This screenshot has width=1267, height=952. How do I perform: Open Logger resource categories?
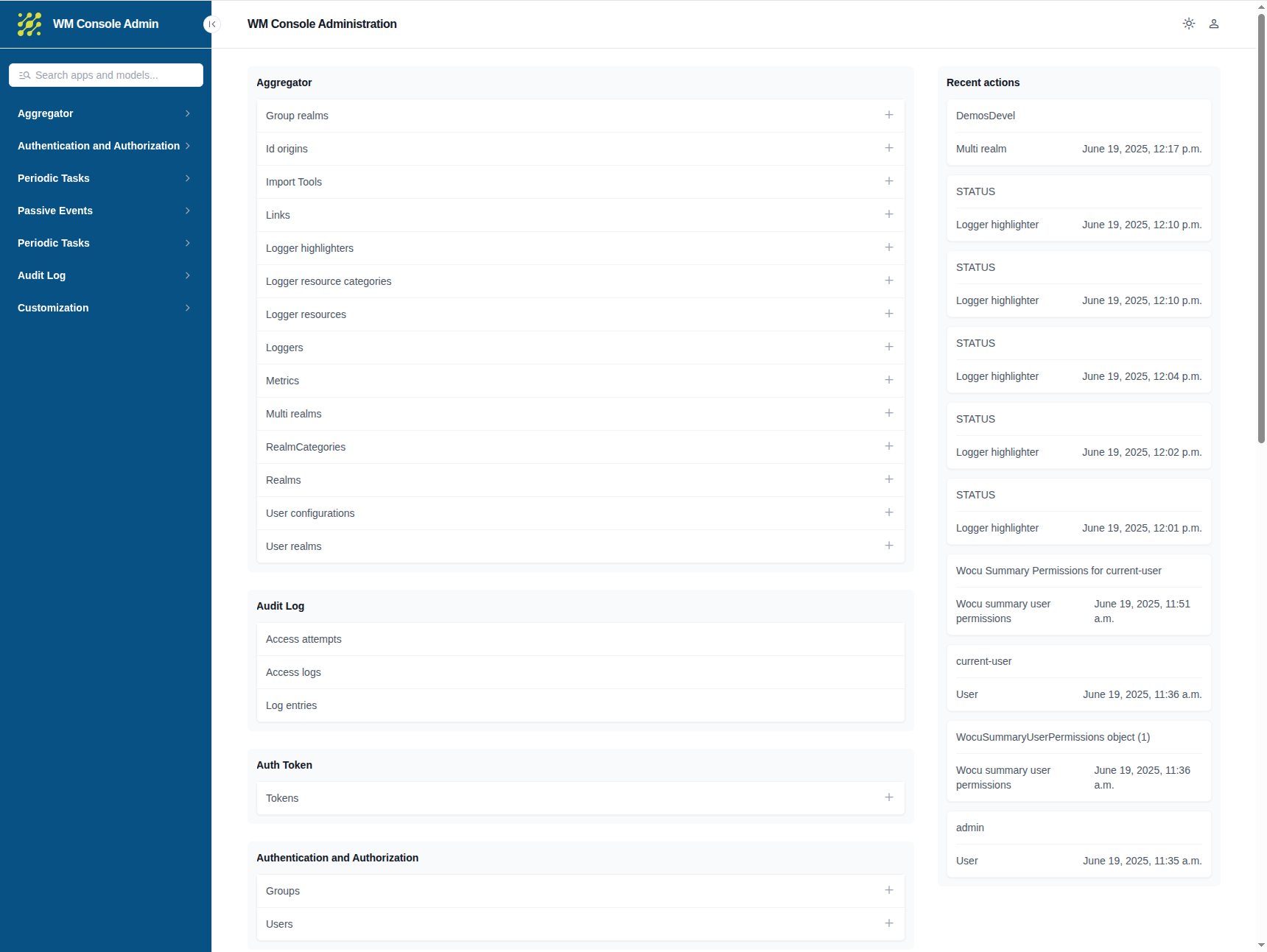329,281
